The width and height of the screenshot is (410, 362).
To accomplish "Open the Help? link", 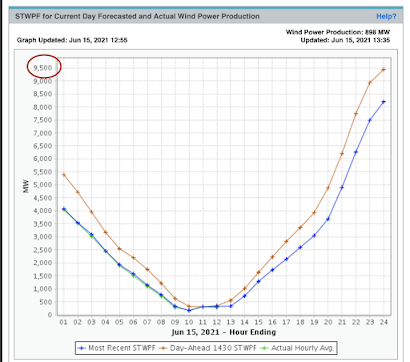I will click(x=386, y=16).
